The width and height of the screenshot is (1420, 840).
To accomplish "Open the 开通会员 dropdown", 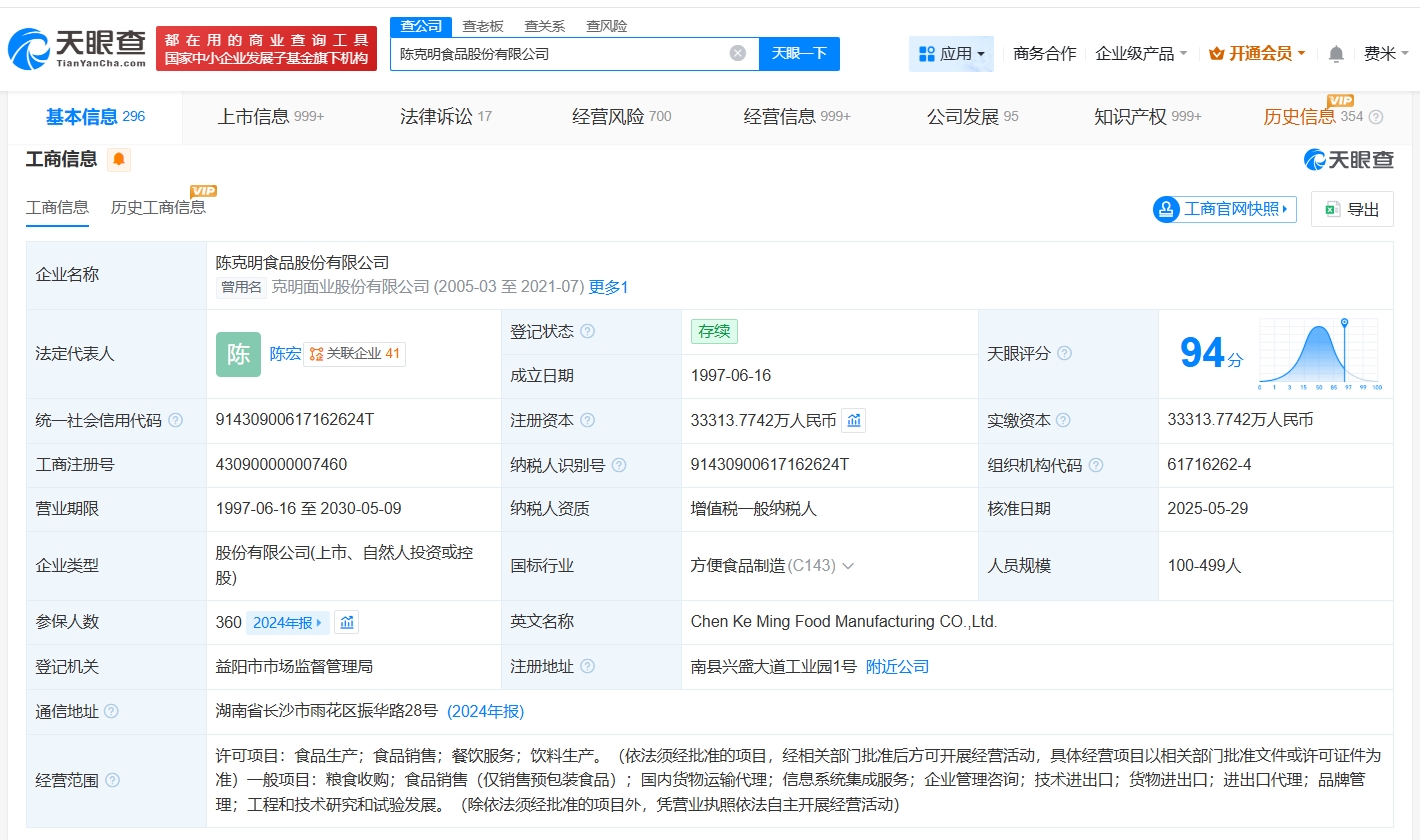I will 1257,54.
